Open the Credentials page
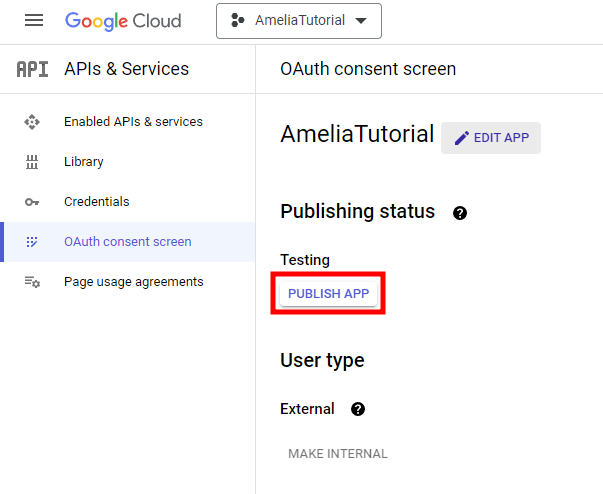The image size is (603, 494). (x=97, y=202)
